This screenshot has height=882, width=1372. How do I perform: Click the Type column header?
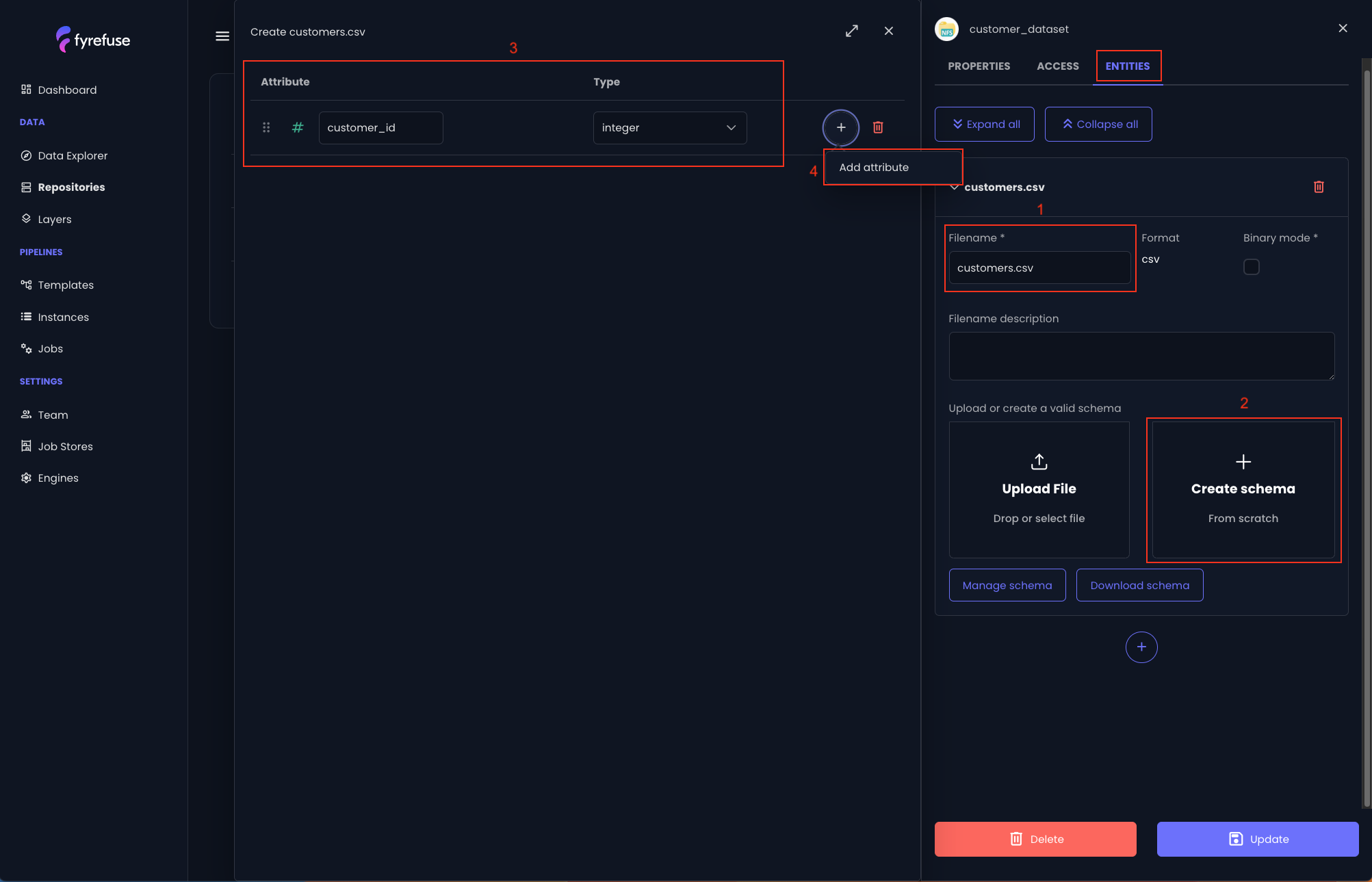point(606,81)
